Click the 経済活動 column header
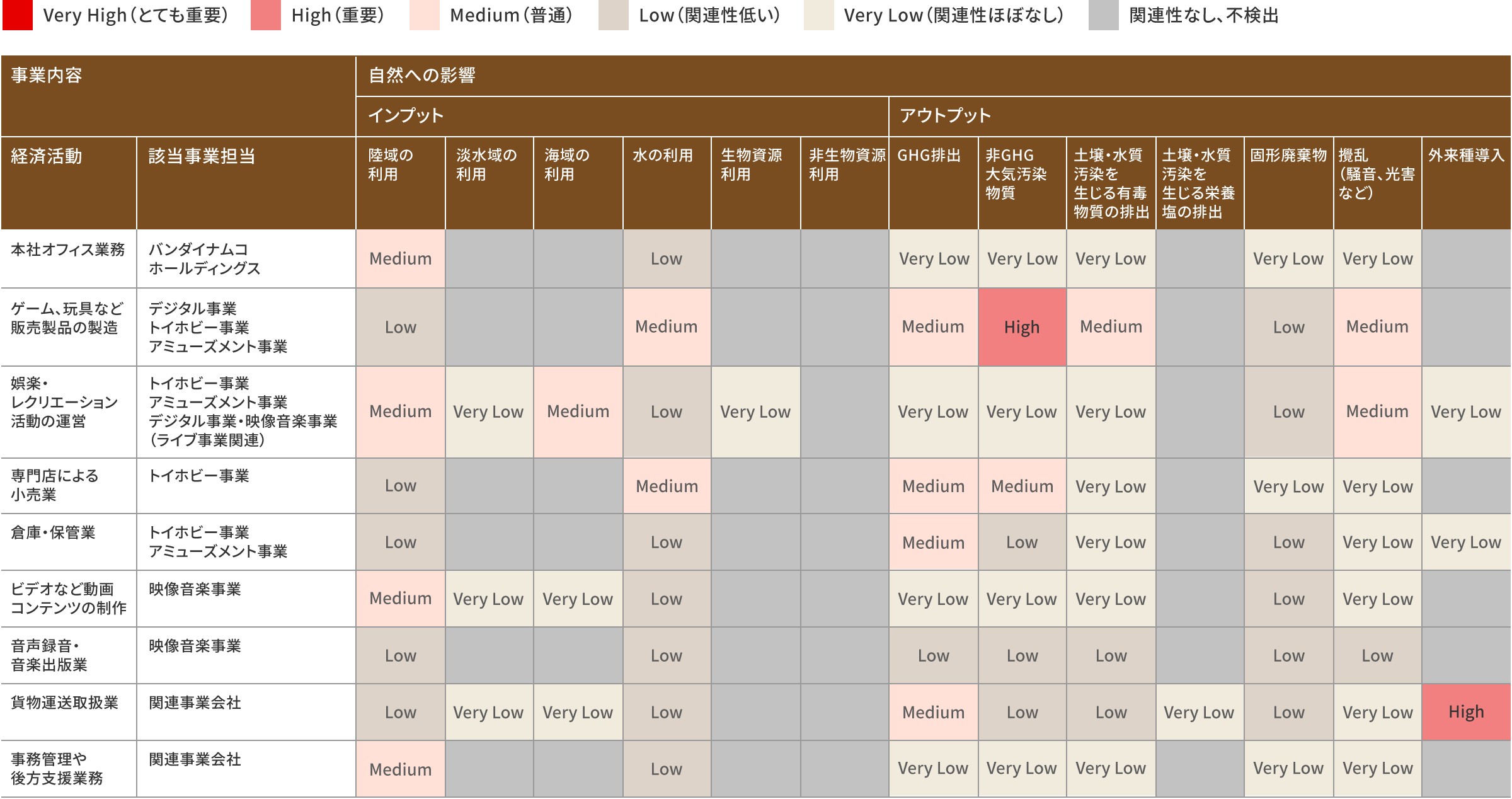Screen dimensions: 1512x799 click(x=69, y=183)
